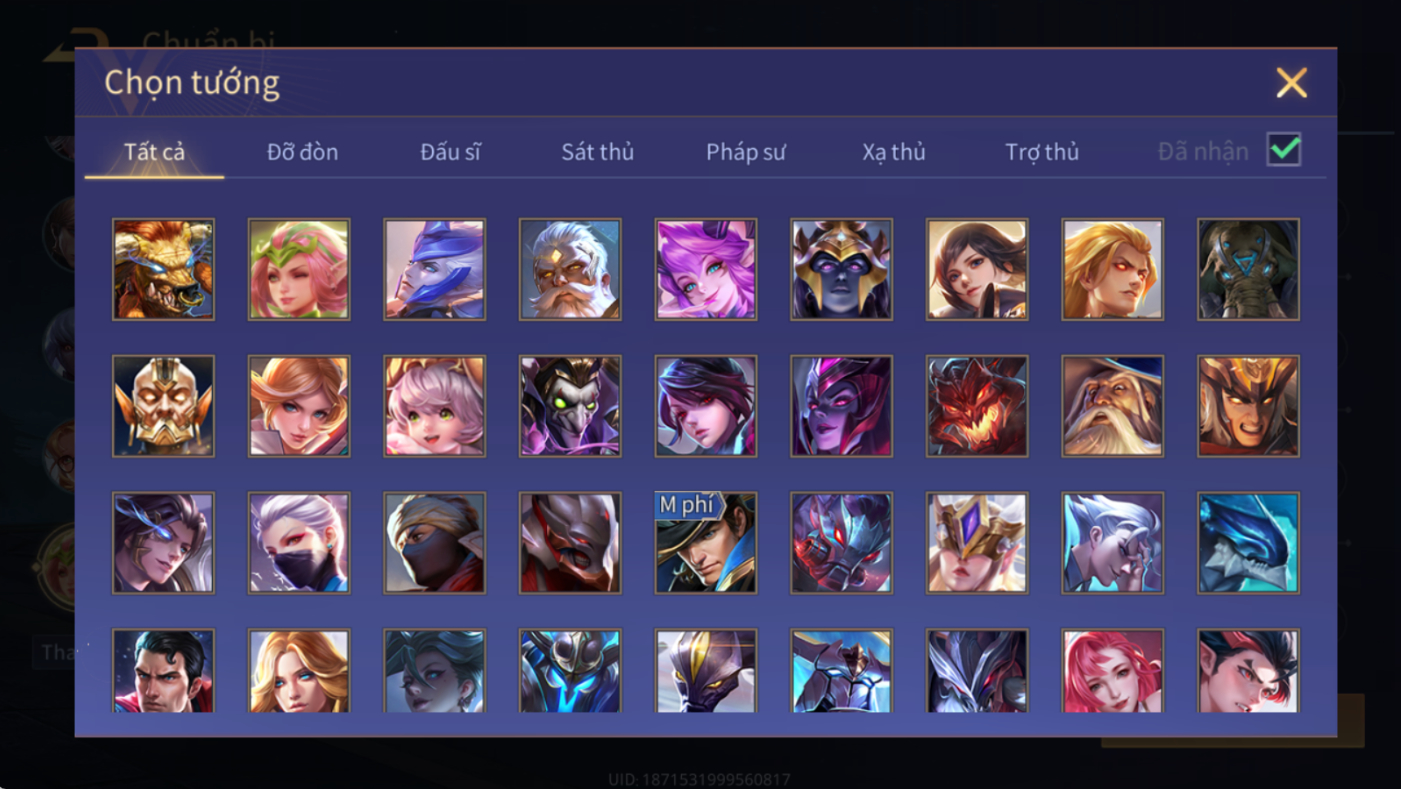Choose the Superman hero portrait
The height and width of the screenshot is (789, 1401).
pos(163,671)
